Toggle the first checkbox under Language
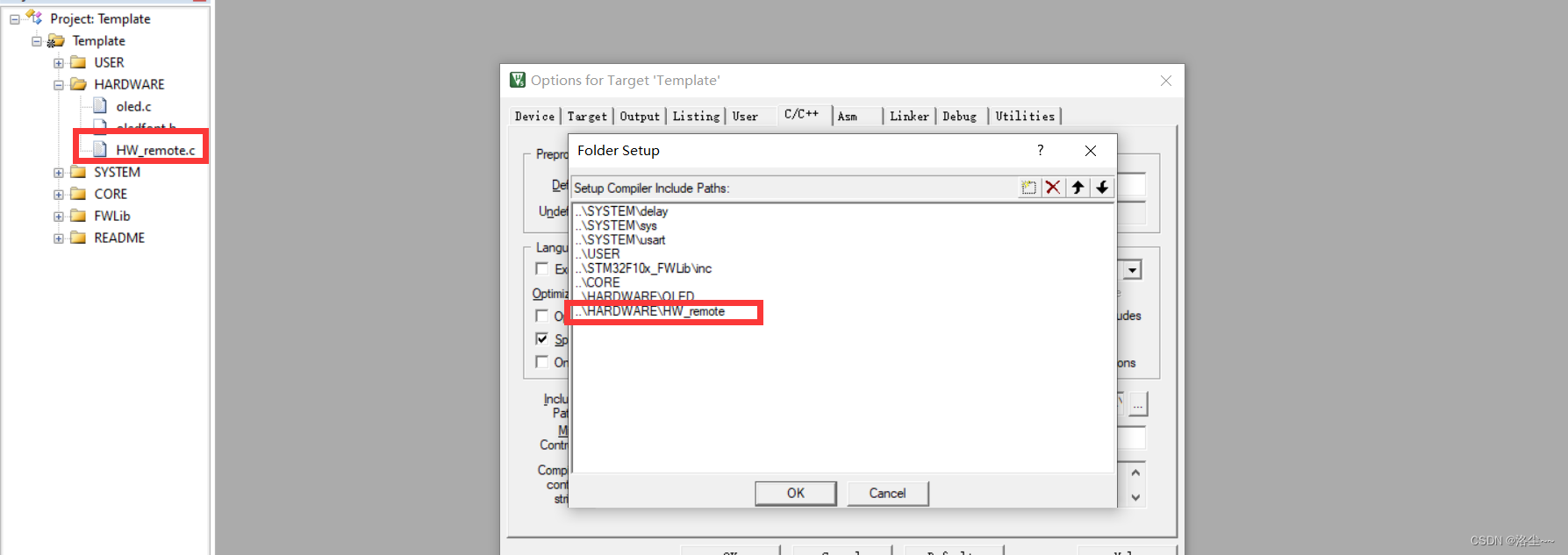Image resolution: width=1568 pixels, height=555 pixels. click(542, 269)
